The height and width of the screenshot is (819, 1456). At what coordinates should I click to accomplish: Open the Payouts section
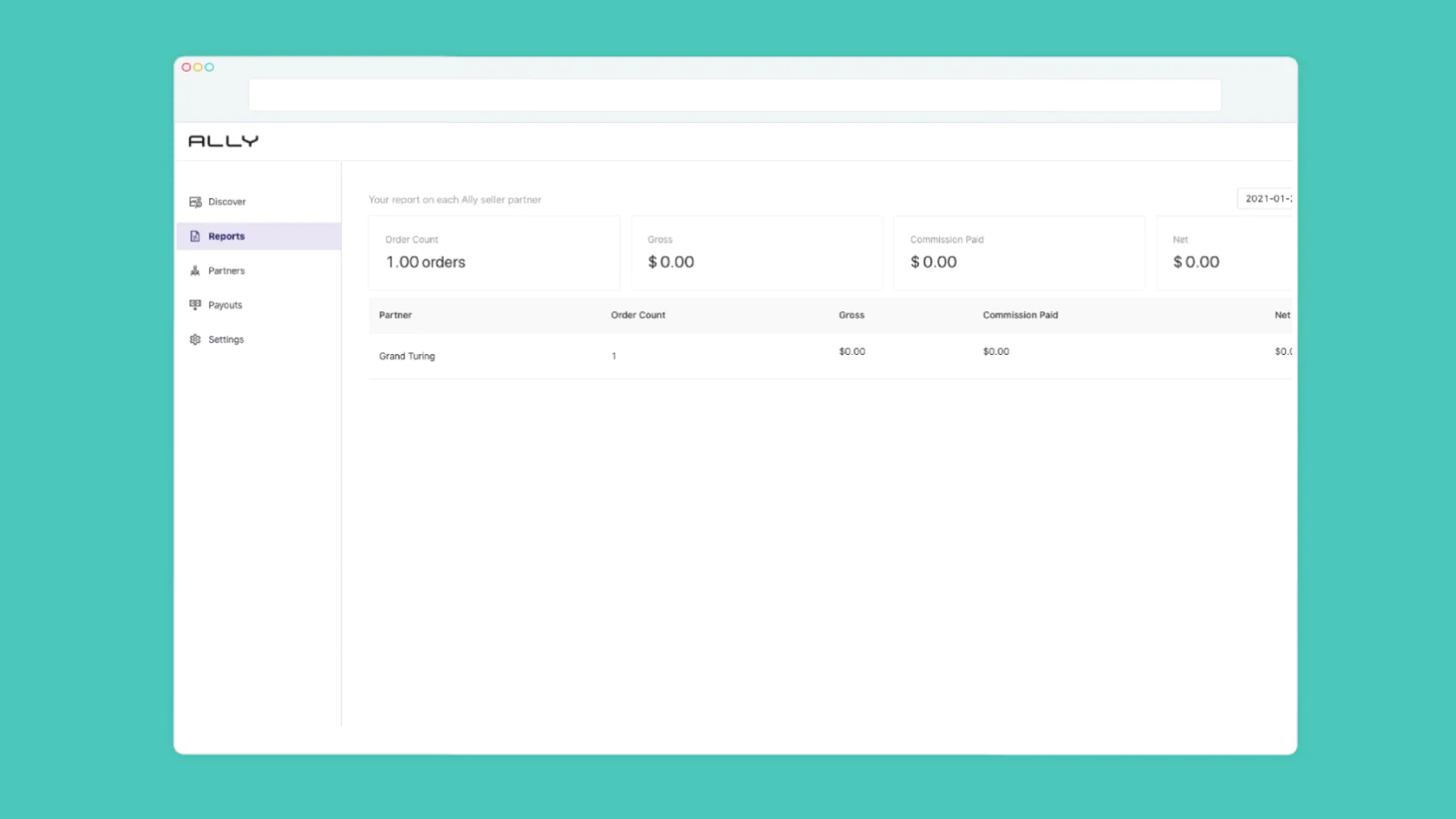click(258, 305)
